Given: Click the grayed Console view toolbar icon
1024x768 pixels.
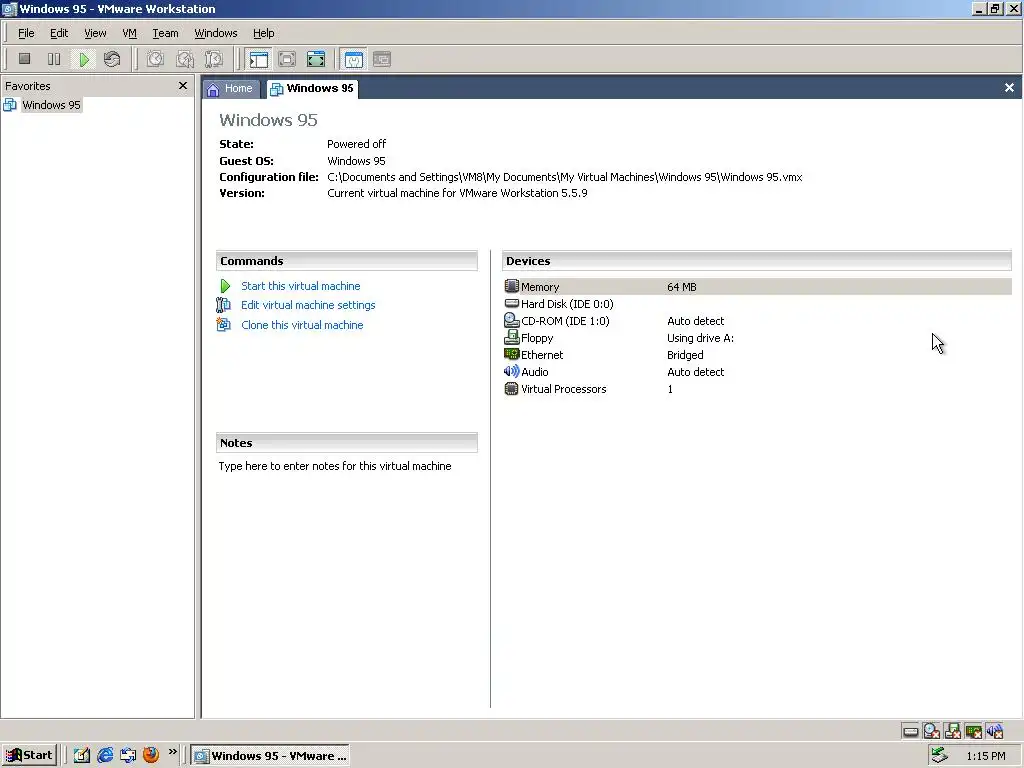Looking at the screenshot, I should [382, 59].
